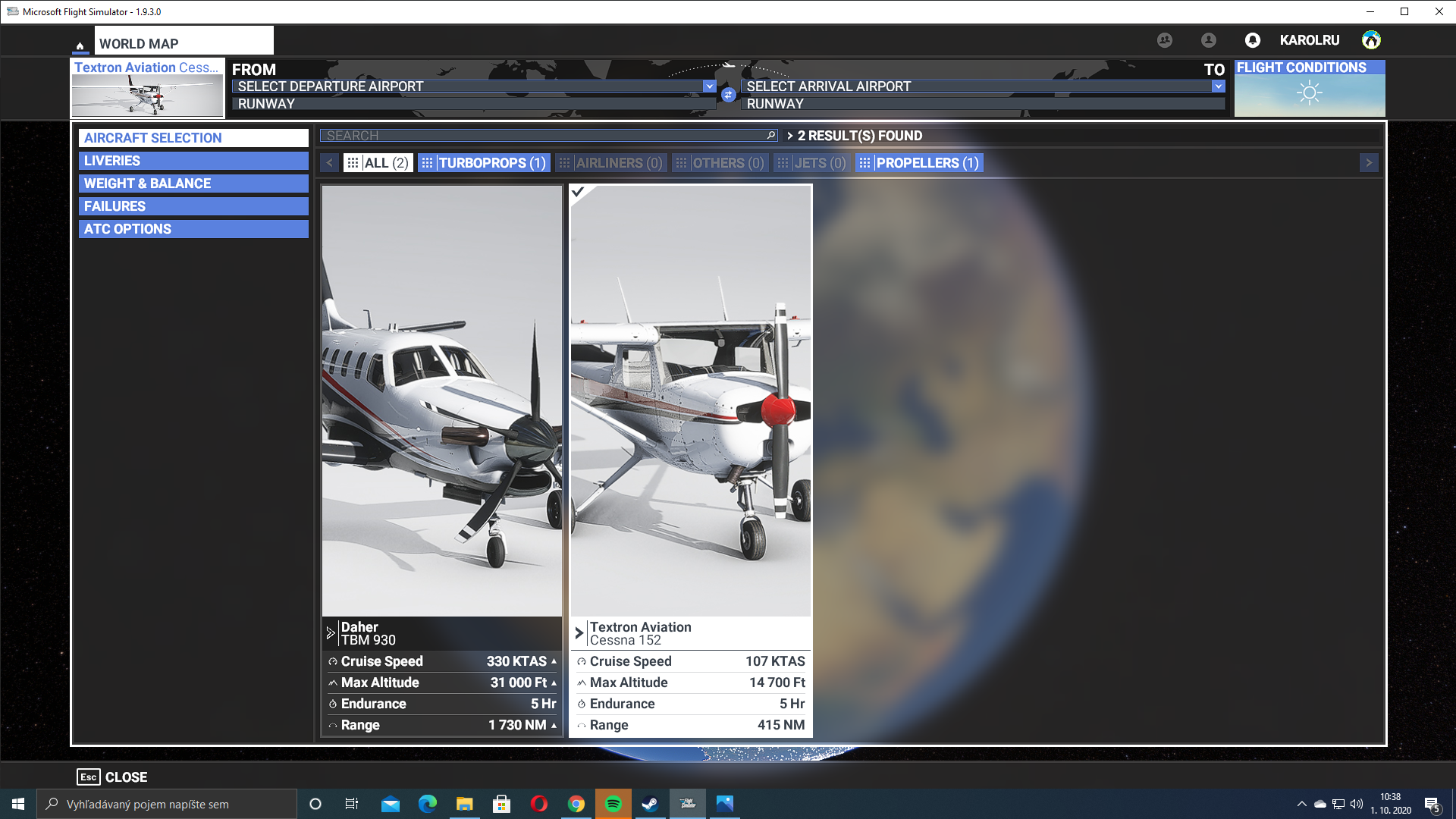
Task: Select the departure RUNWAY field
Action: [x=474, y=104]
